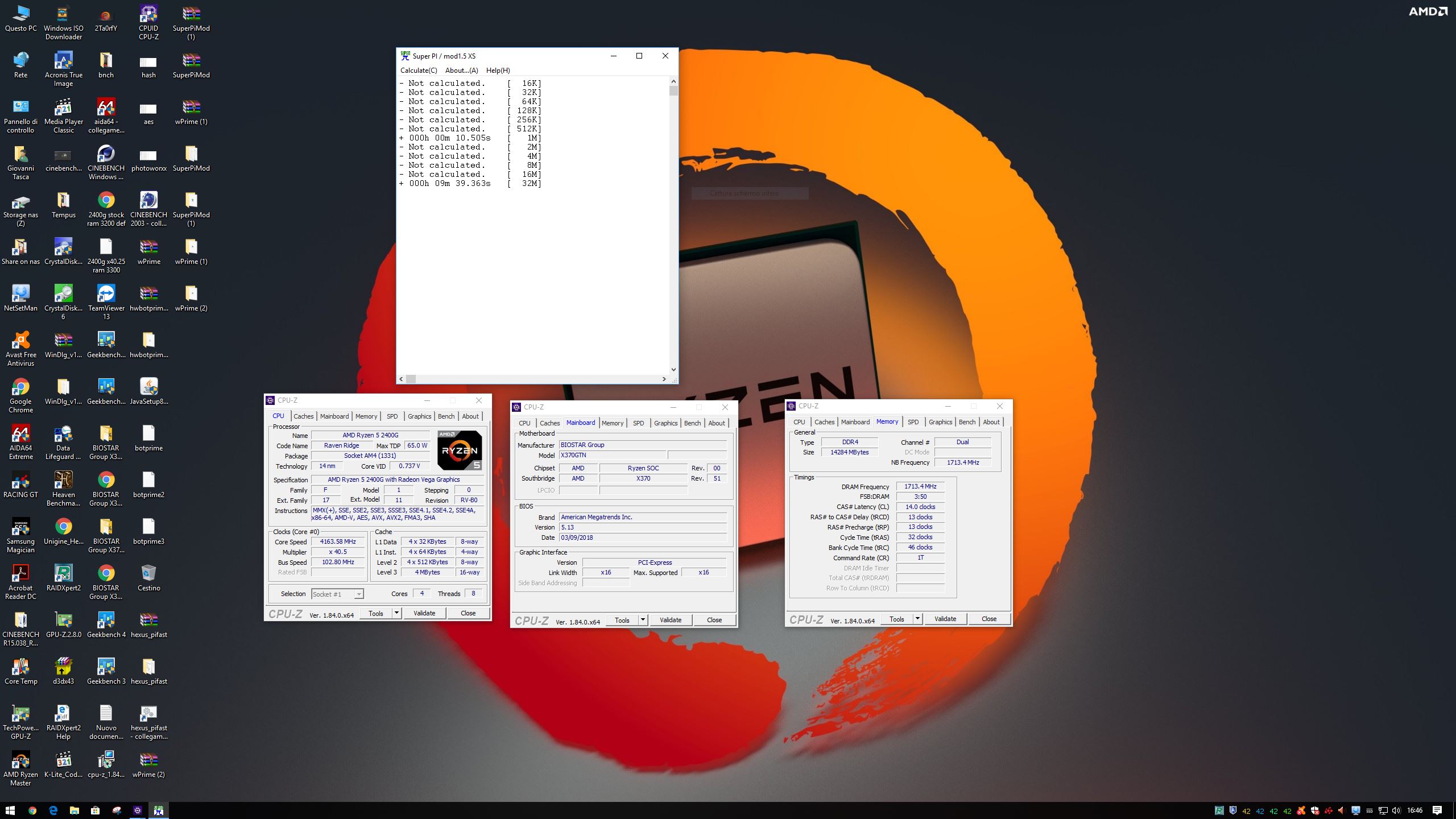Click the taskbar clock showing 16:46

[1414, 810]
